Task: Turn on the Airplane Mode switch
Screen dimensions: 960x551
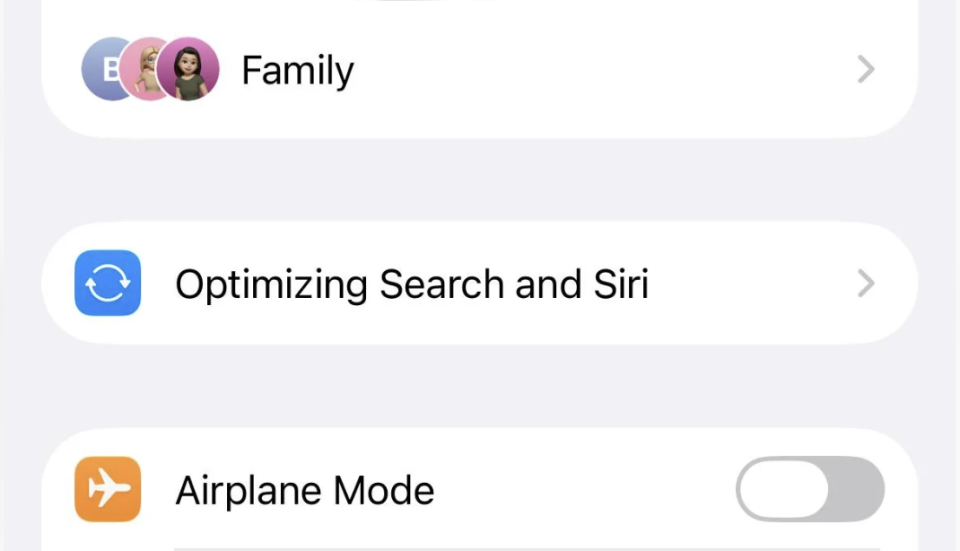Action: (810, 489)
